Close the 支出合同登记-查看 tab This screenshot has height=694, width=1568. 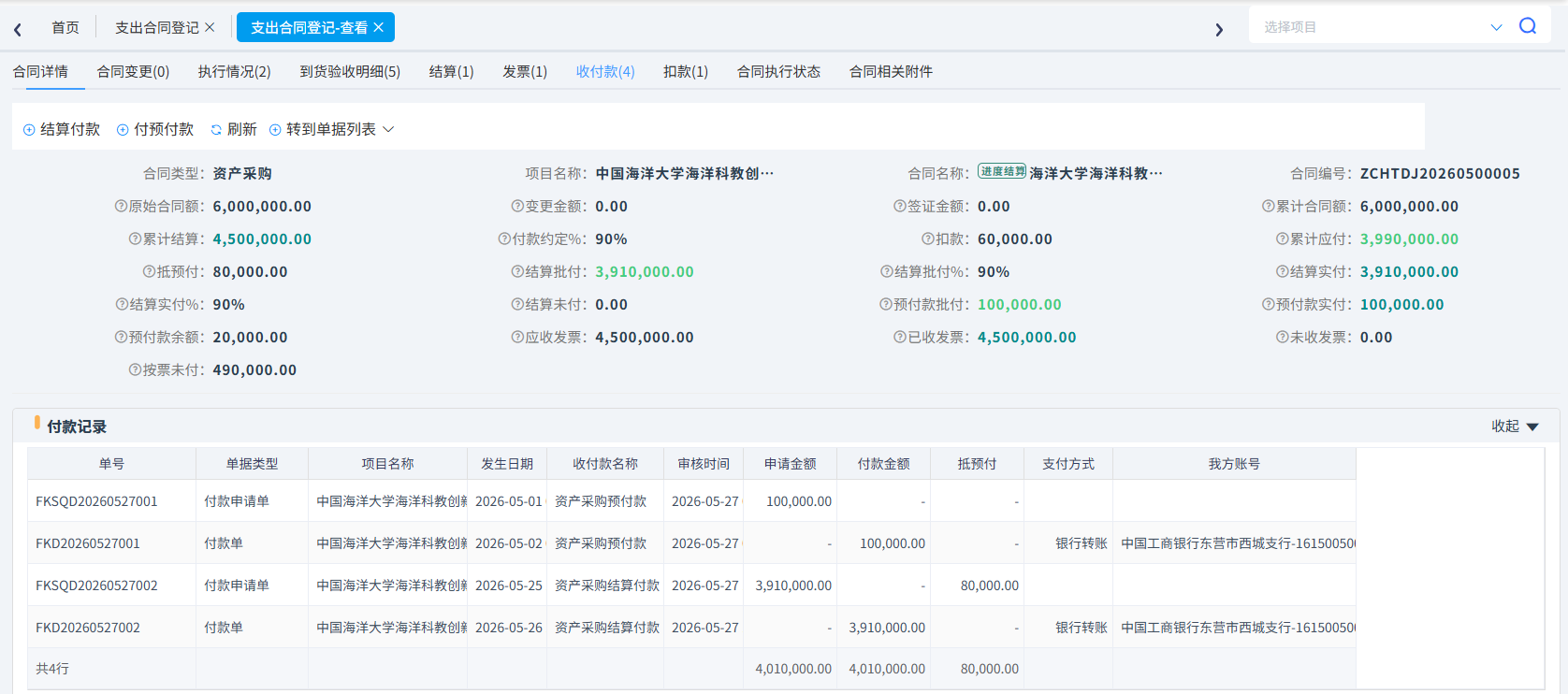379,27
